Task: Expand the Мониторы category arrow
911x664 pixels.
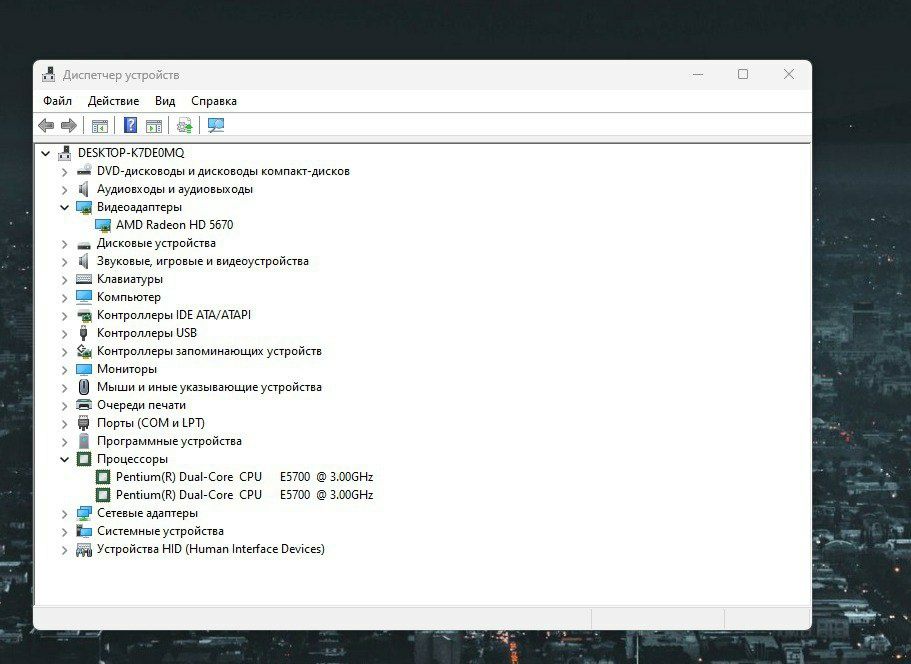Action: pyautogui.click(x=64, y=370)
